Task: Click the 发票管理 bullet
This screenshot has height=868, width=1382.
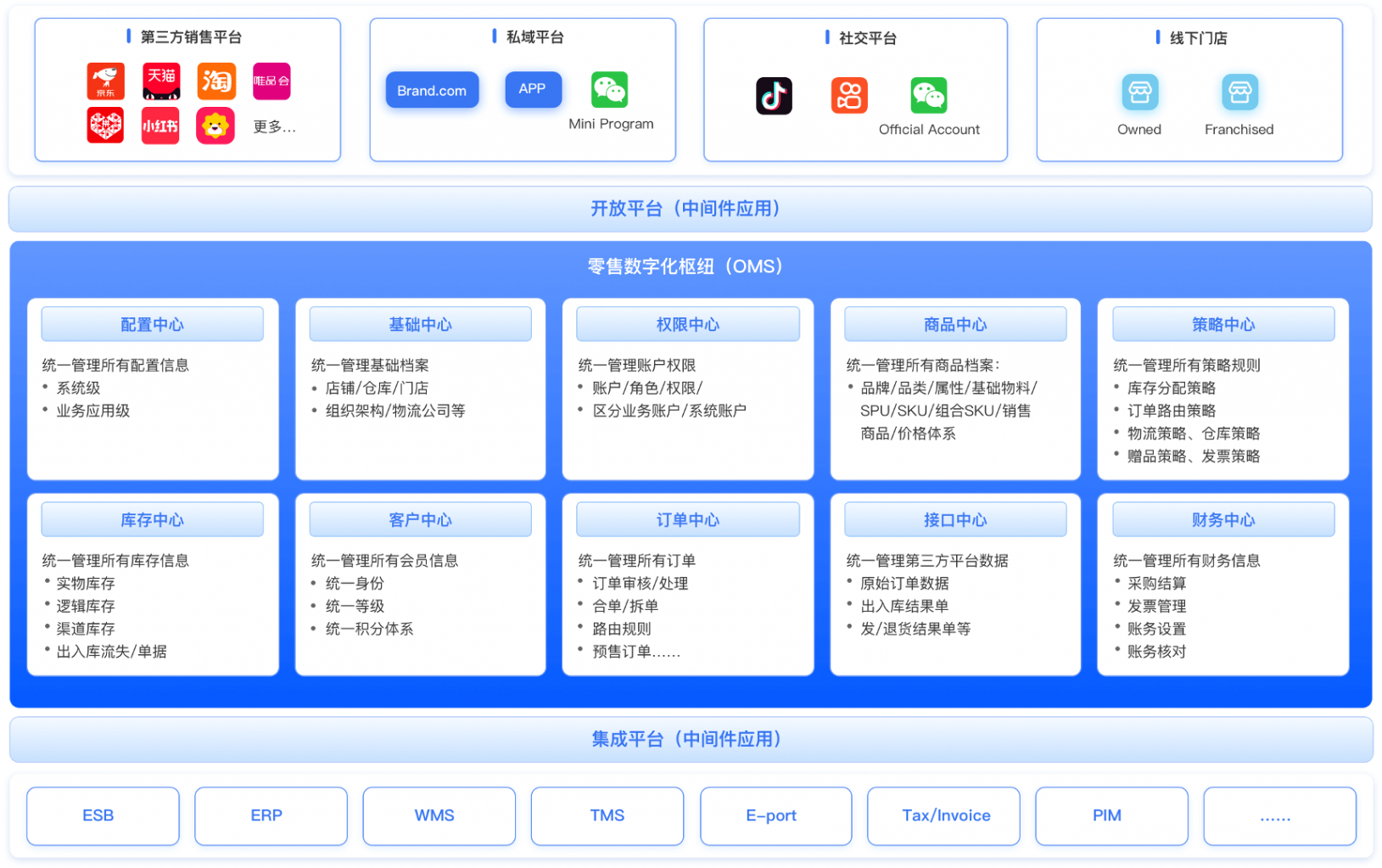Action: tap(1156, 606)
